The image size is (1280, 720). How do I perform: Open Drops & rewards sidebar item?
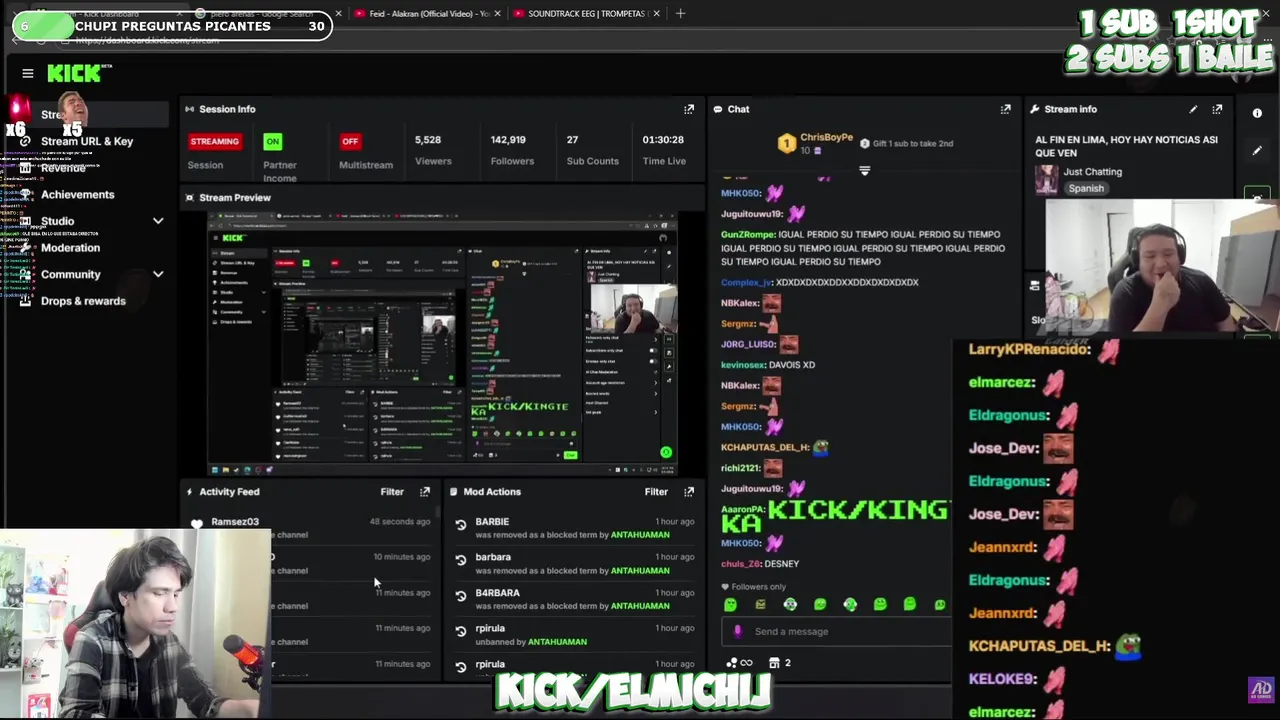[83, 301]
